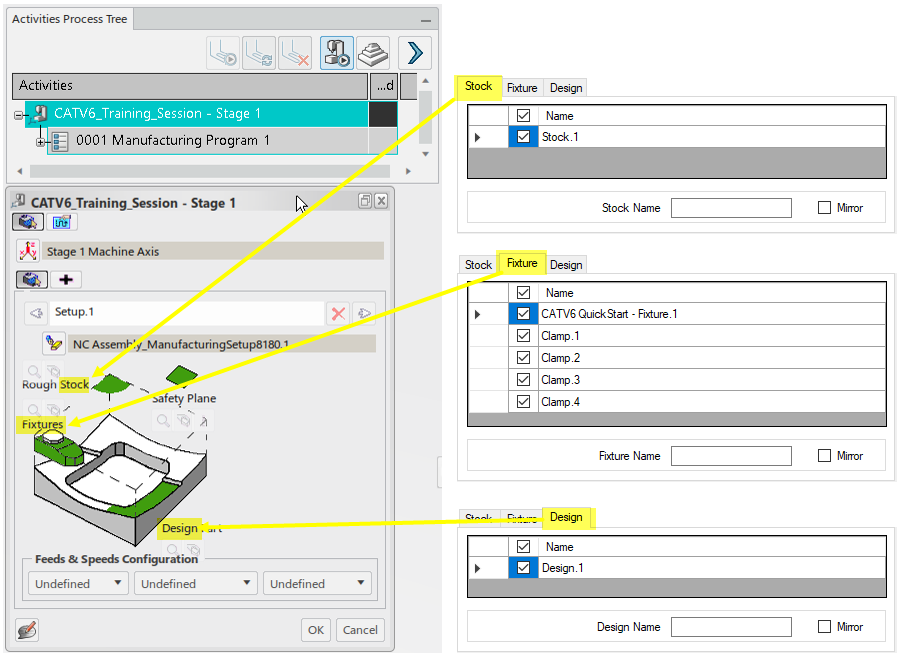
Task: Click into the Fixture Name field
Action: [x=731, y=456]
